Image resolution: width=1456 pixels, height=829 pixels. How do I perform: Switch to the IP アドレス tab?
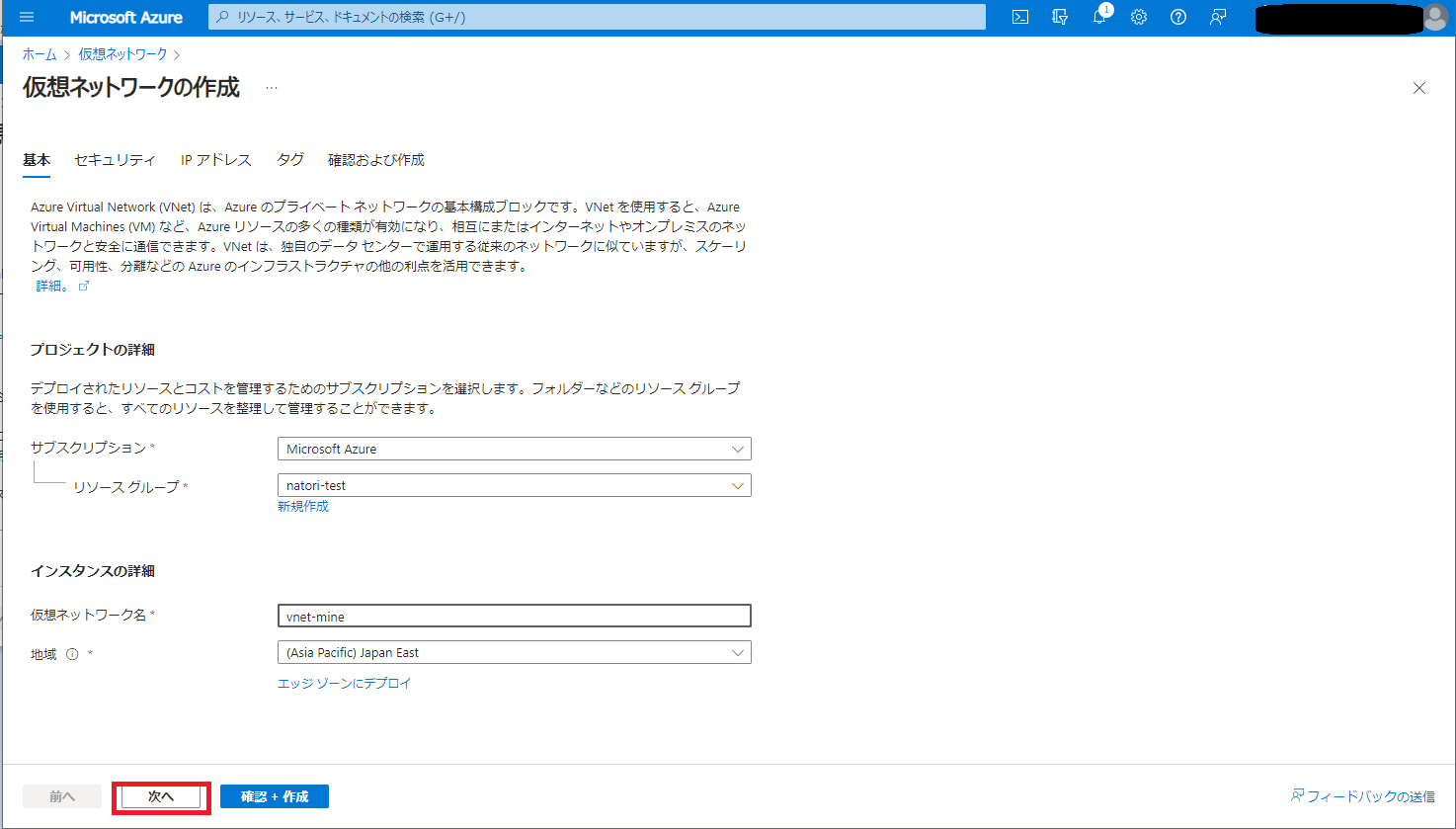tap(216, 160)
